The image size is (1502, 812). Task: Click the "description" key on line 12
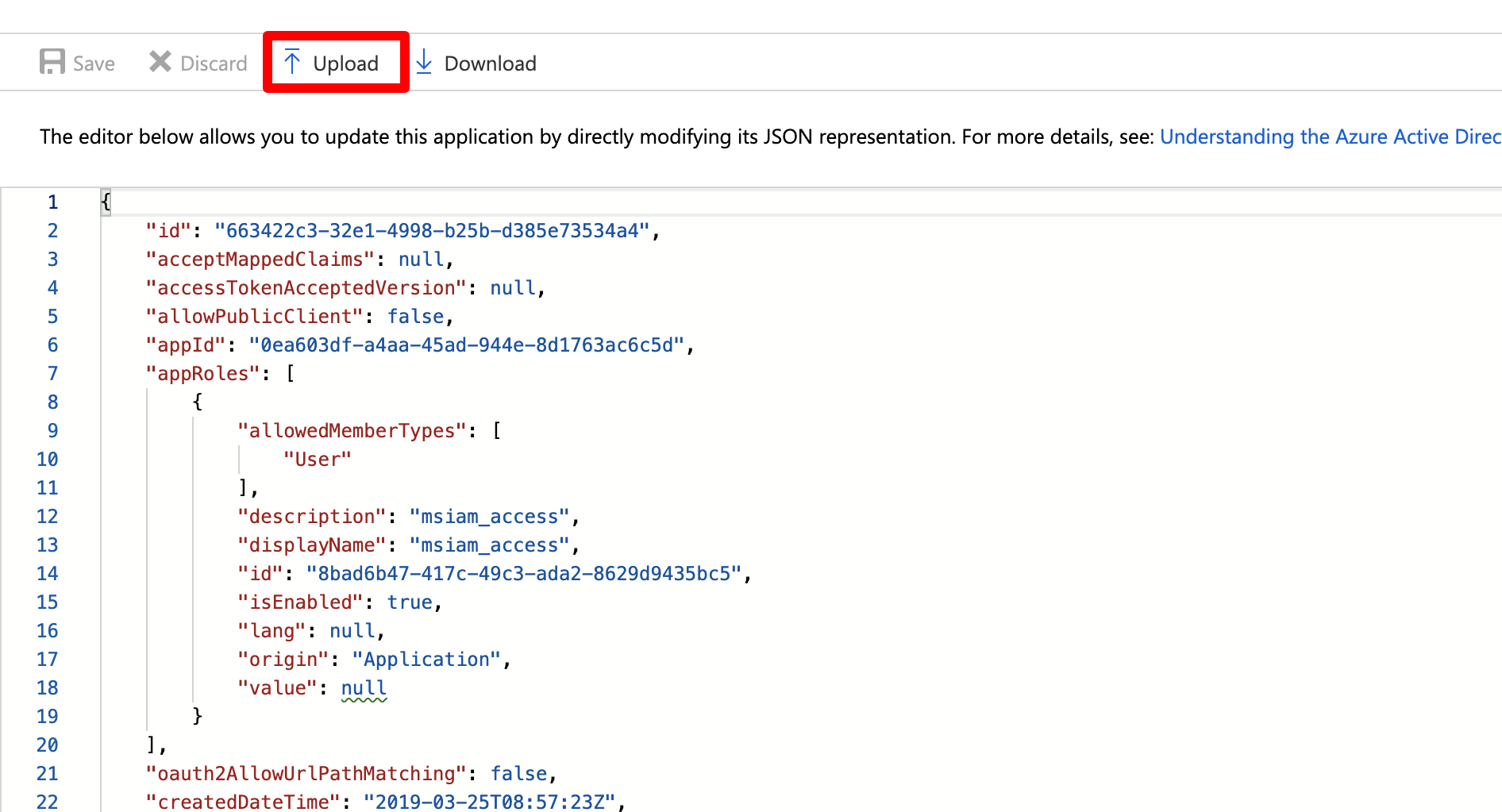click(x=312, y=517)
